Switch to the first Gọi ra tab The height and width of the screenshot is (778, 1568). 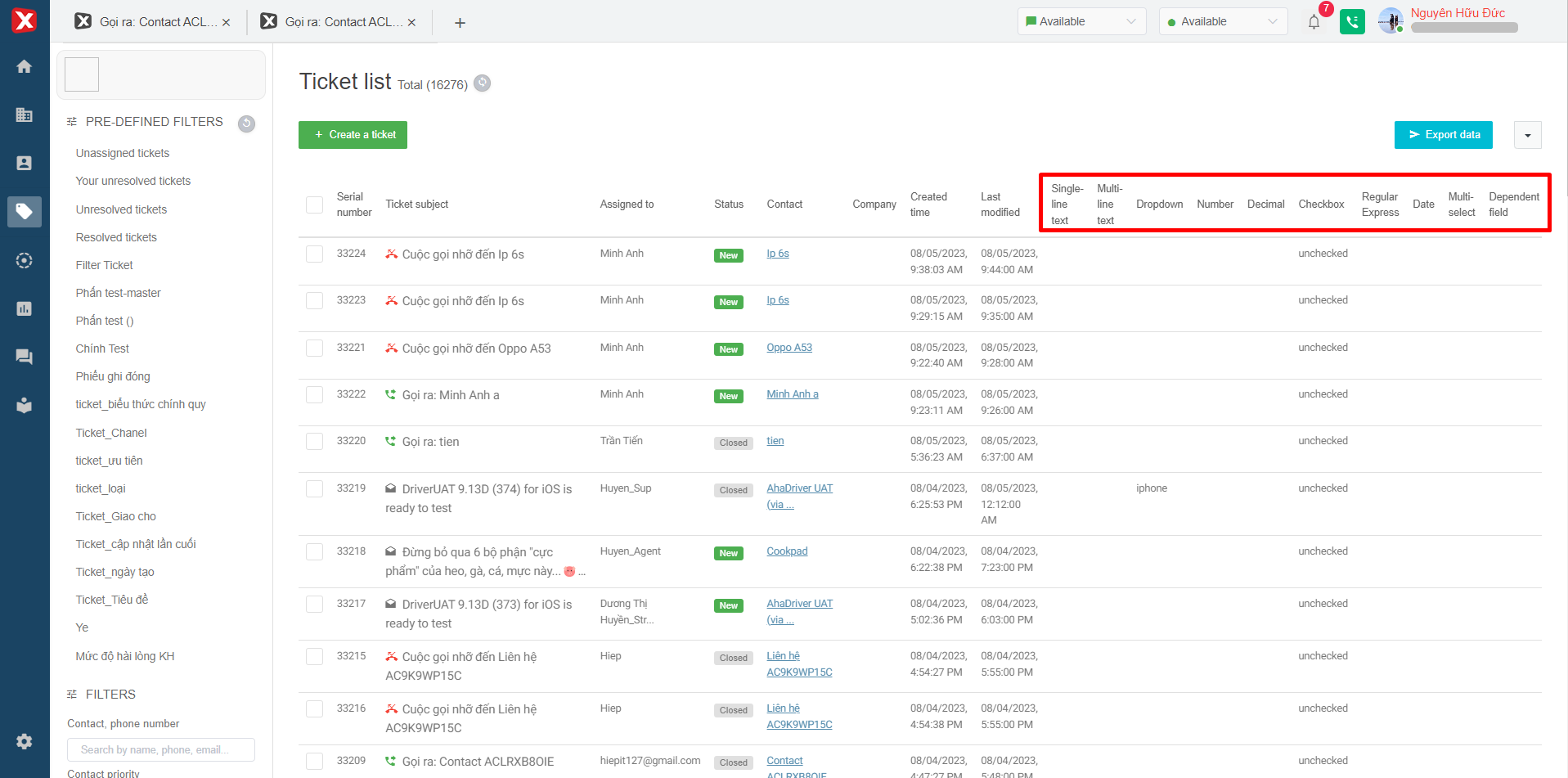tap(151, 22)
